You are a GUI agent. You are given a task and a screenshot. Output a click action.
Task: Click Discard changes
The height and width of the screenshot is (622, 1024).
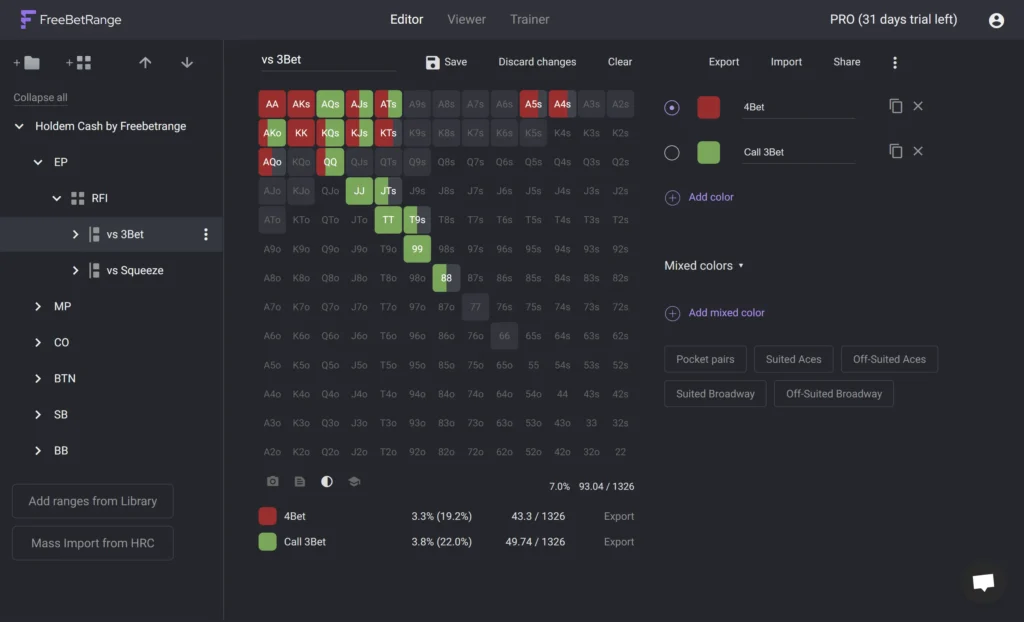tap(537, 62)
